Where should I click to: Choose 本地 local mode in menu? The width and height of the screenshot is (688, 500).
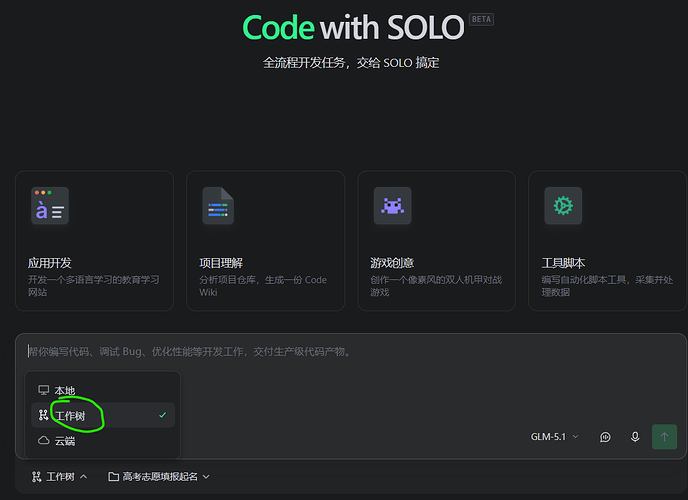click(x=103, y=390)
